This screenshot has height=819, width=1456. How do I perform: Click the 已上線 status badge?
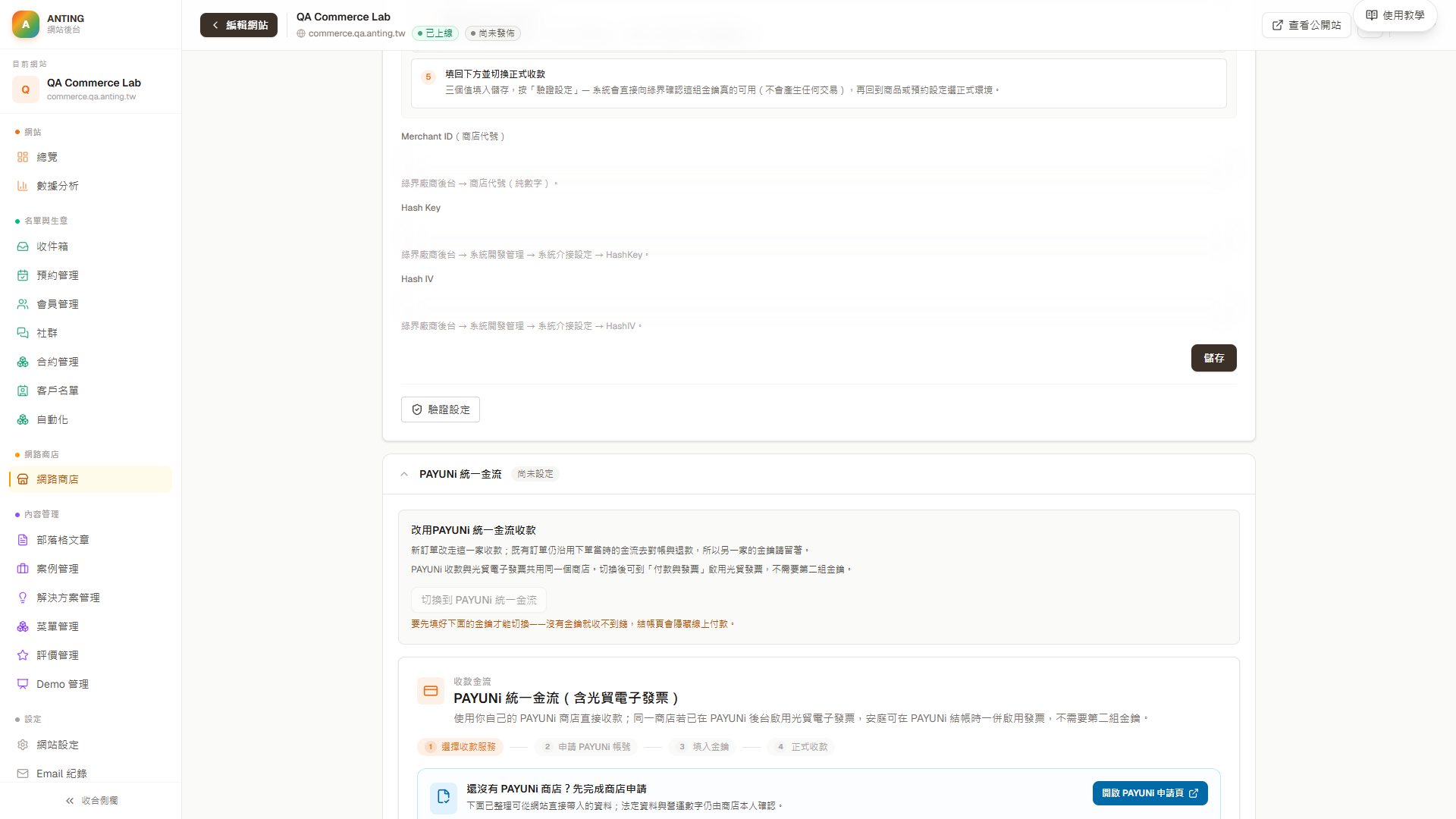coord(435,33)
